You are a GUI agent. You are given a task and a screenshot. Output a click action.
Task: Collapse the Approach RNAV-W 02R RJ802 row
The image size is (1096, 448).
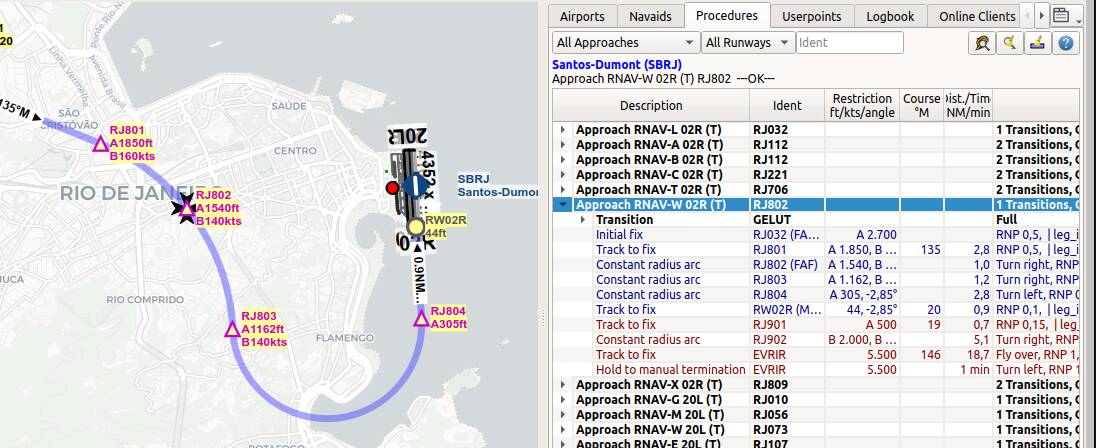tap(563, 205)
